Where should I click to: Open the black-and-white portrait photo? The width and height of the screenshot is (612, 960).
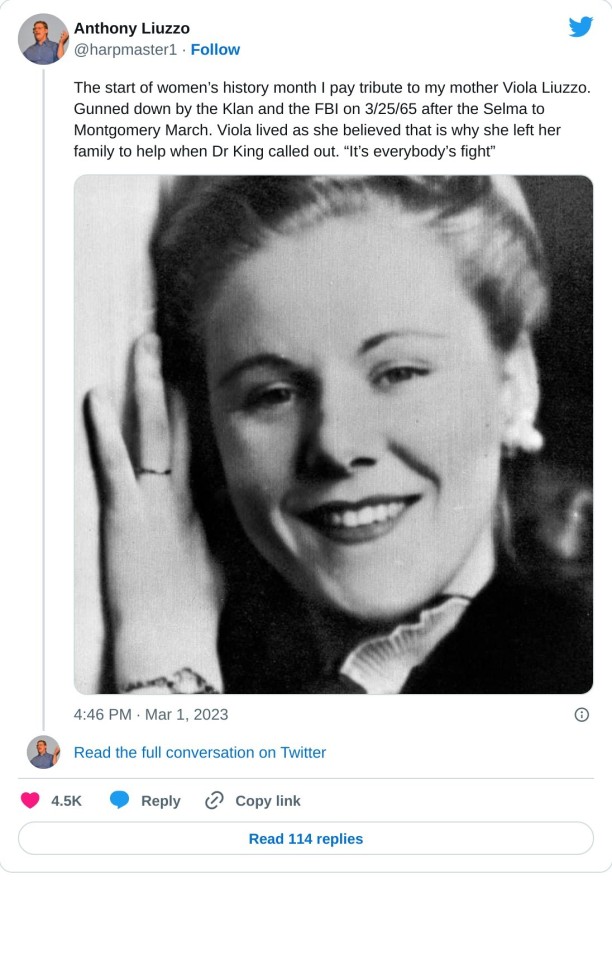tap(333, 434)
